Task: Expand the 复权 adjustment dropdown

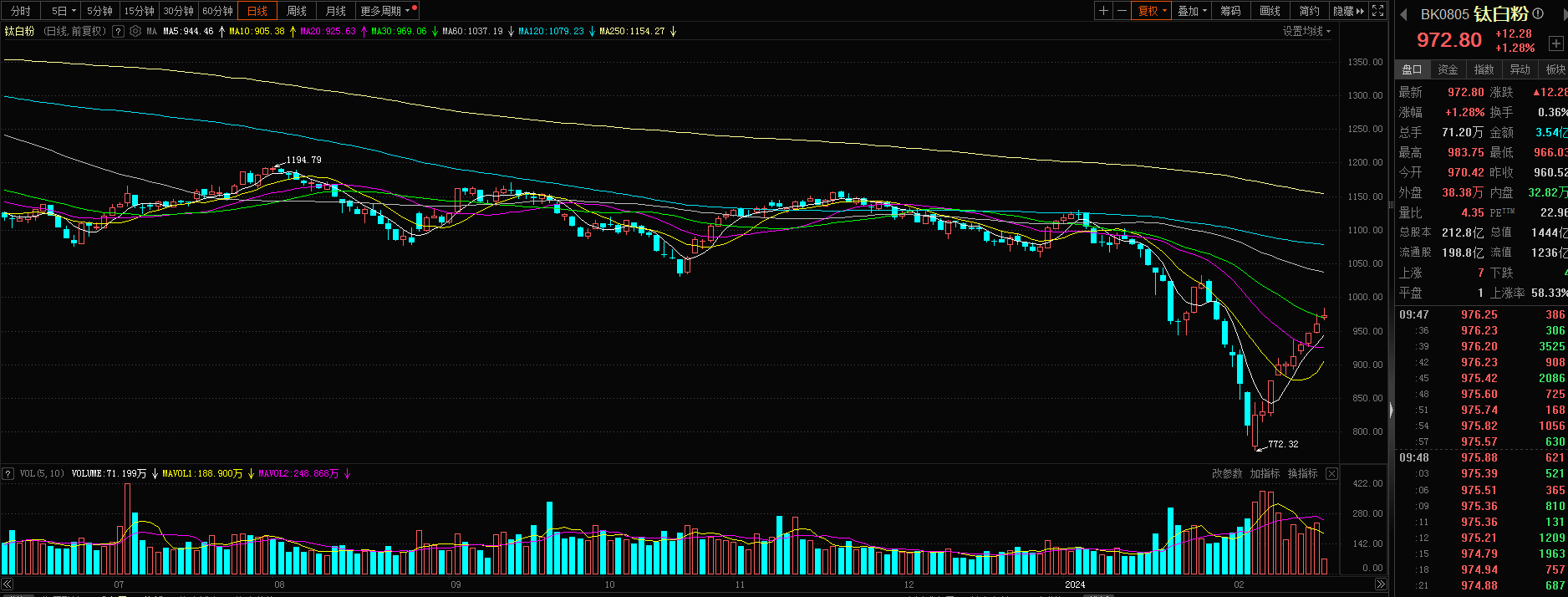Action: [1153, 11]
